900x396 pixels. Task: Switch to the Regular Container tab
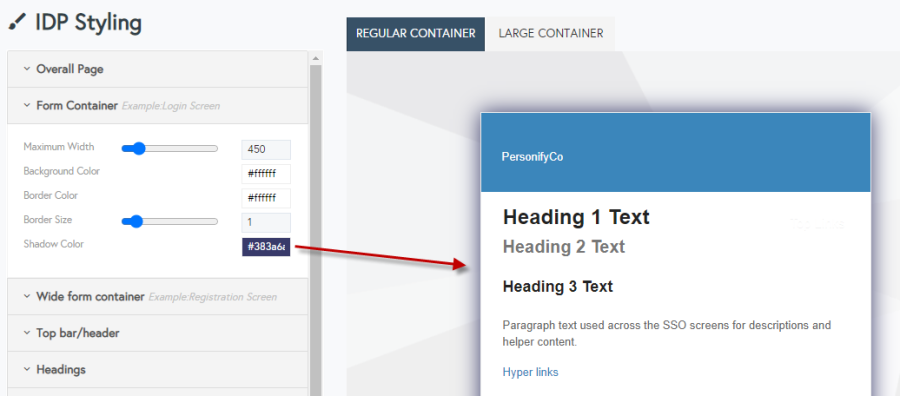tap(416, 34)
